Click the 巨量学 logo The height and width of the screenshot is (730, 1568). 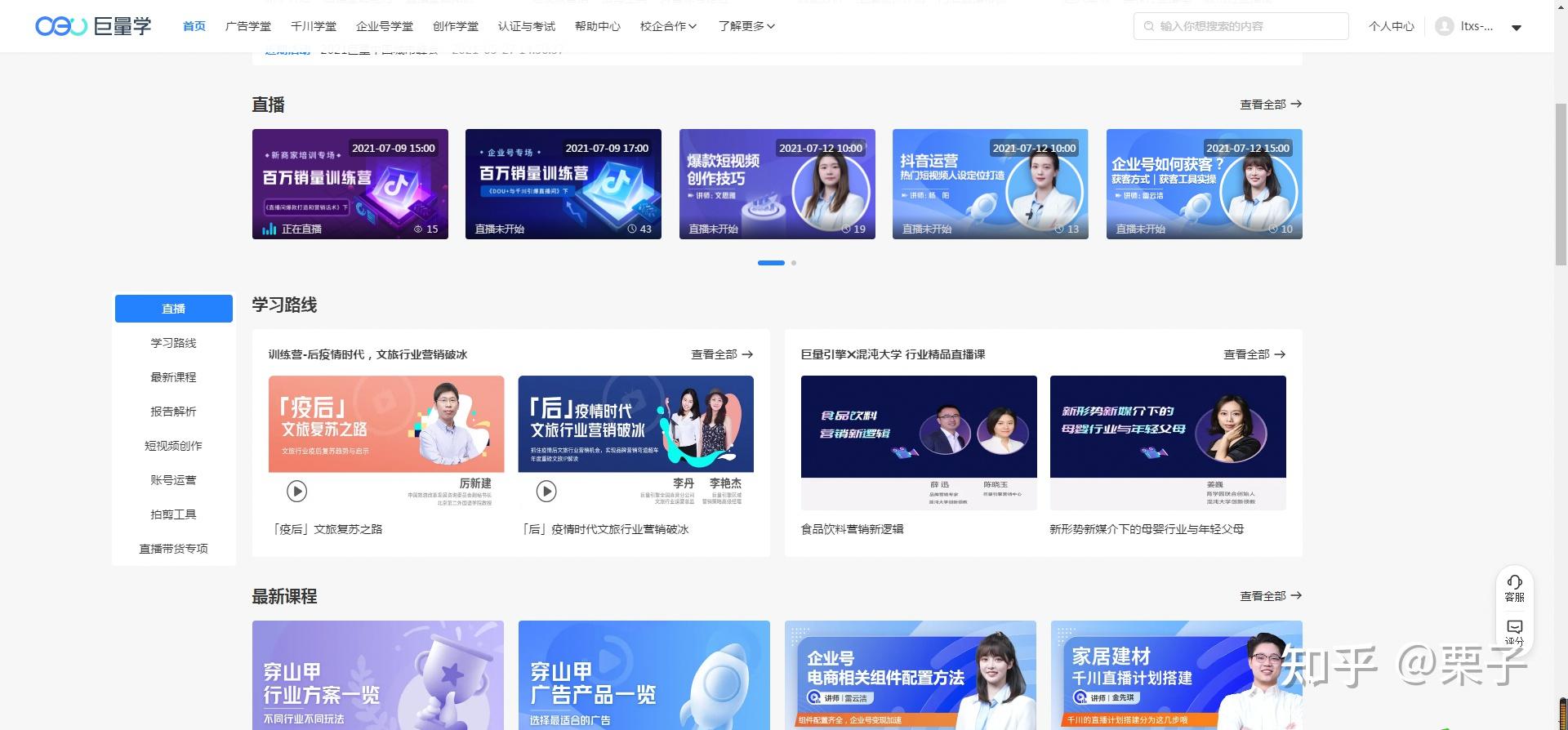[x=93, y=26]
